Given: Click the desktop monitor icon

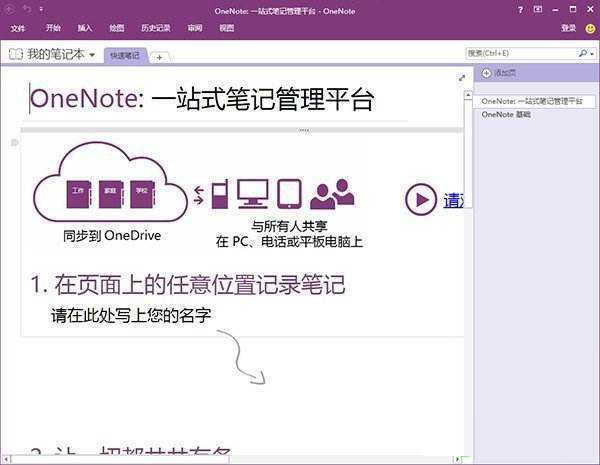Looking at the screenshot, I should (x=253, y=194).
